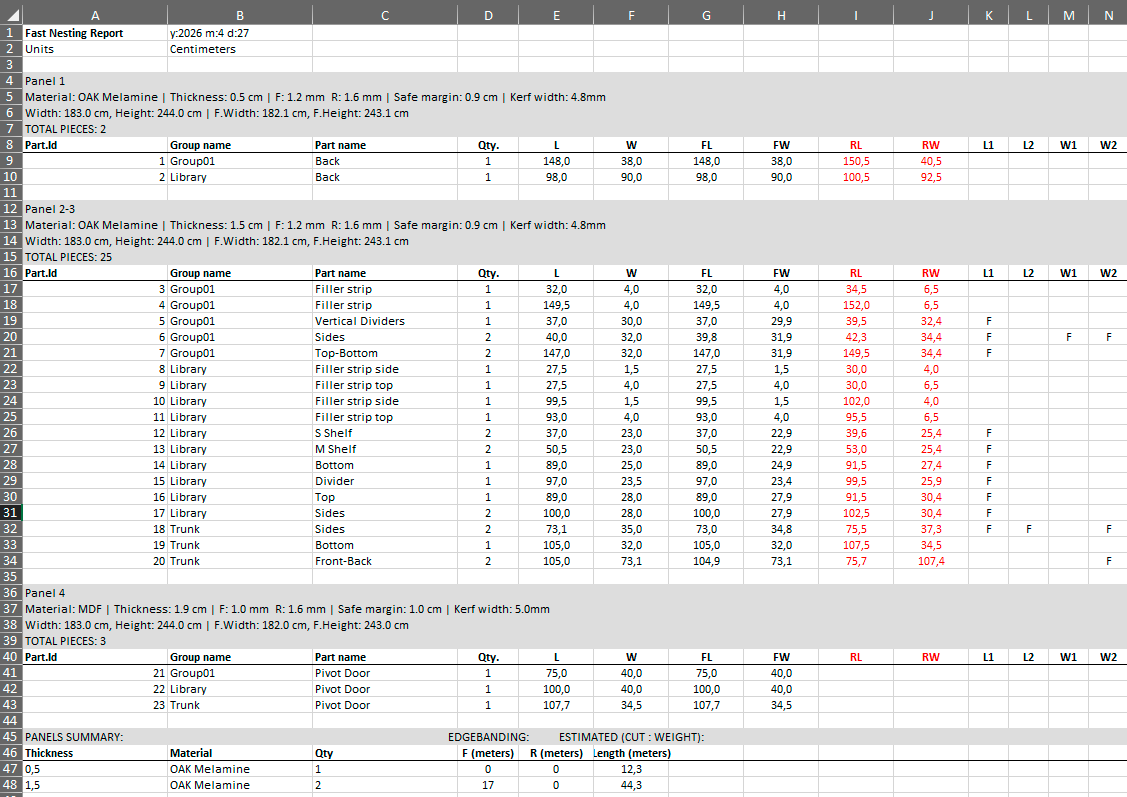Select row 45 header
This screenshot has width=1127, height=797.
point(11,737)
